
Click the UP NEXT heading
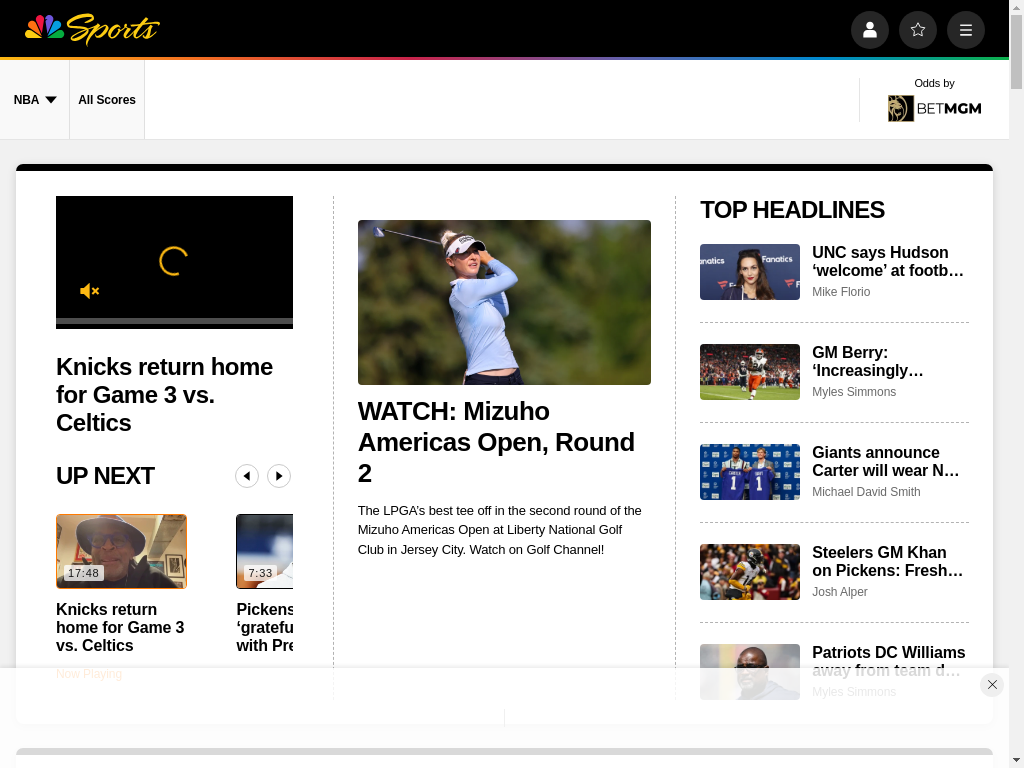pos(105,476)
